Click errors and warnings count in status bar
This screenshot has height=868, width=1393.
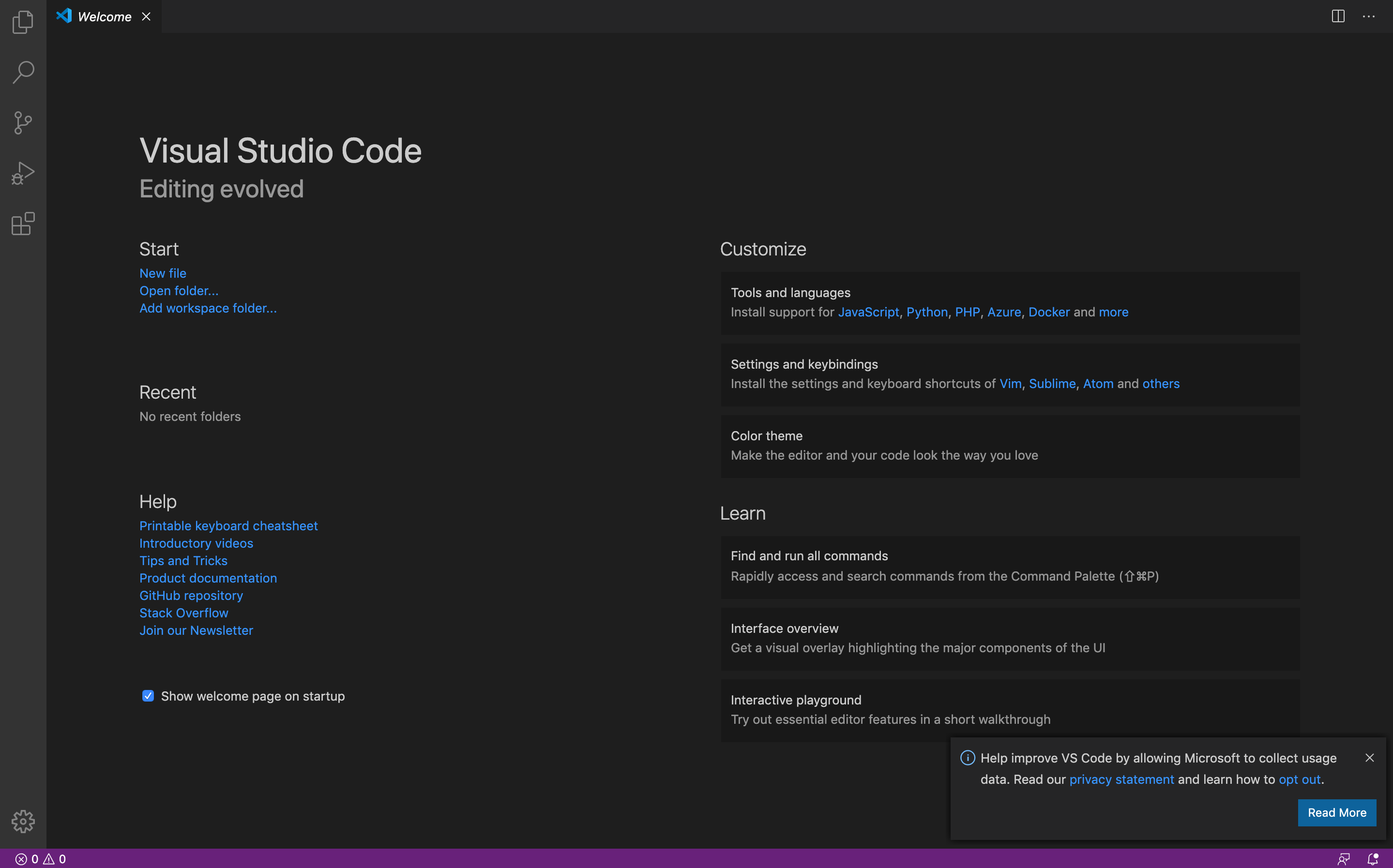pos(40,859)
